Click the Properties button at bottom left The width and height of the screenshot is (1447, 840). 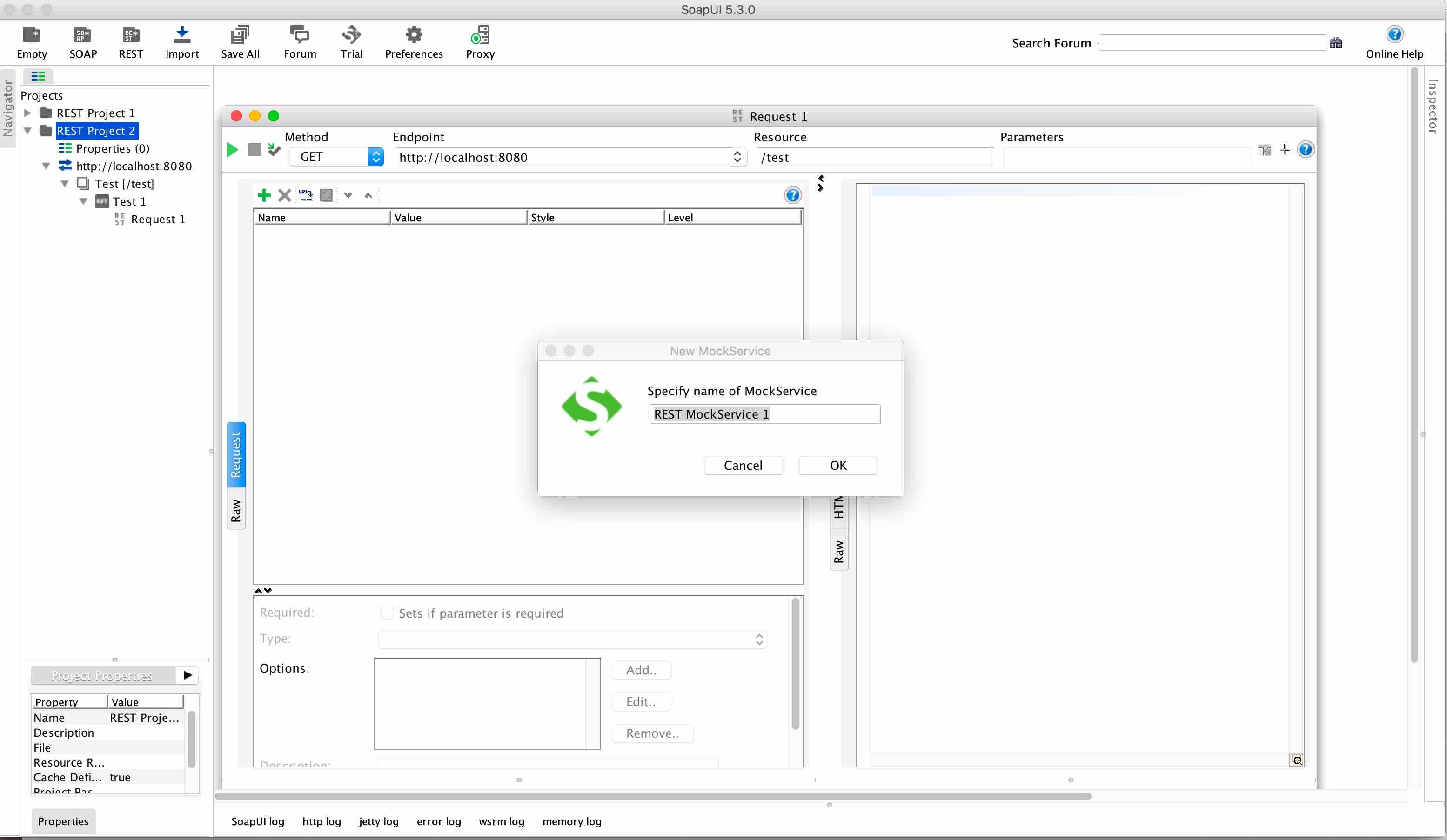pos(63,821)
